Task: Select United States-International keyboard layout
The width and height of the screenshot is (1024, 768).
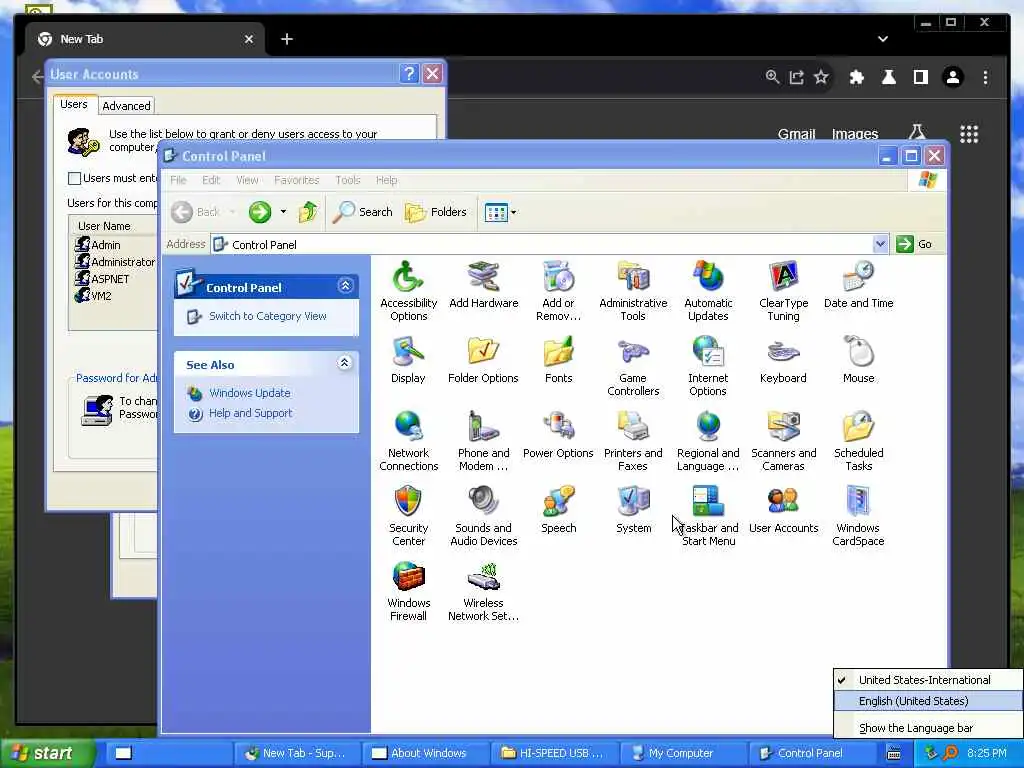Action: (x=928, y=680)
